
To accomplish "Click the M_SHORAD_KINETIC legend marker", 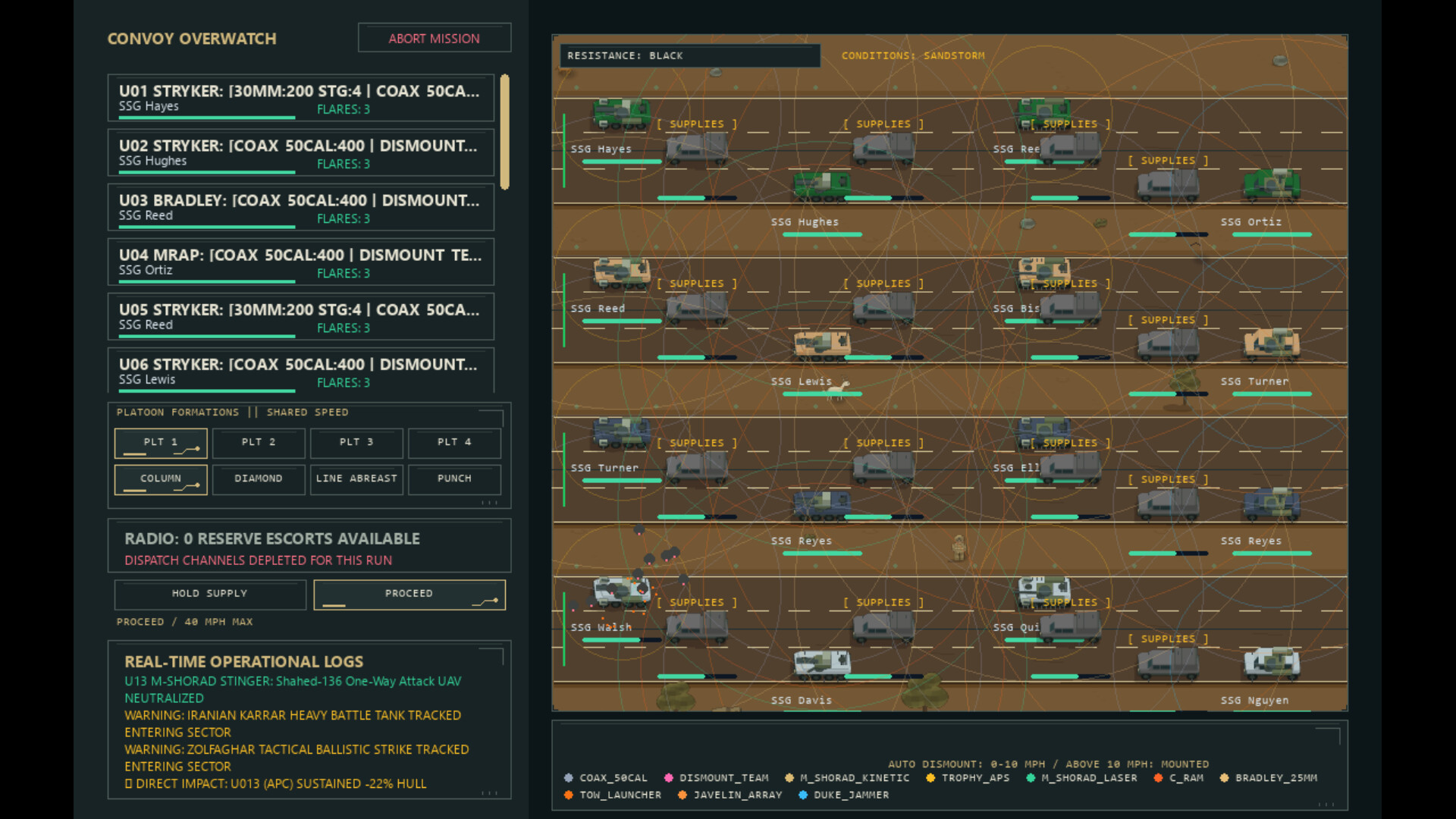I will click(789, 778).
